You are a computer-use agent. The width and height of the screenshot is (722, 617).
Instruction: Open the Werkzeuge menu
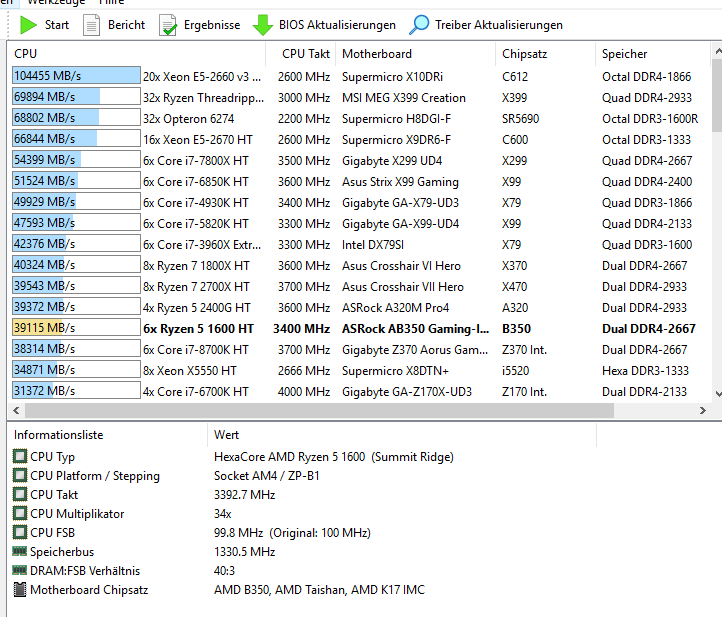pyautogui.click(x=56, y=2)
